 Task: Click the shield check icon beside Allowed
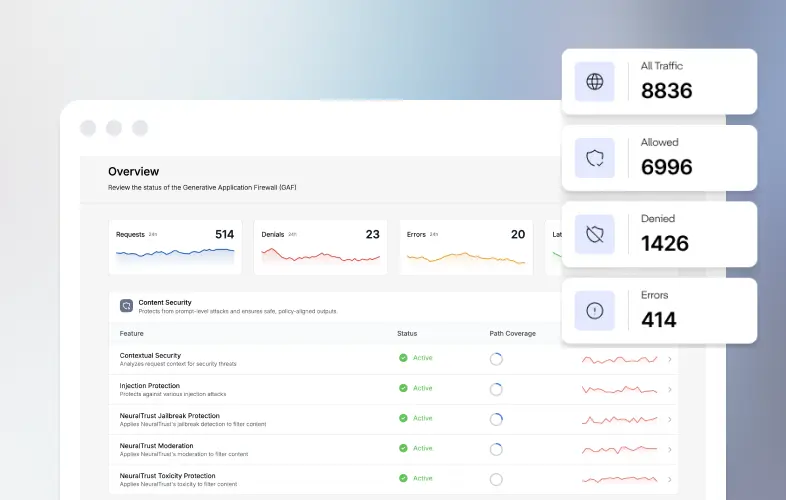click(595, 158)
